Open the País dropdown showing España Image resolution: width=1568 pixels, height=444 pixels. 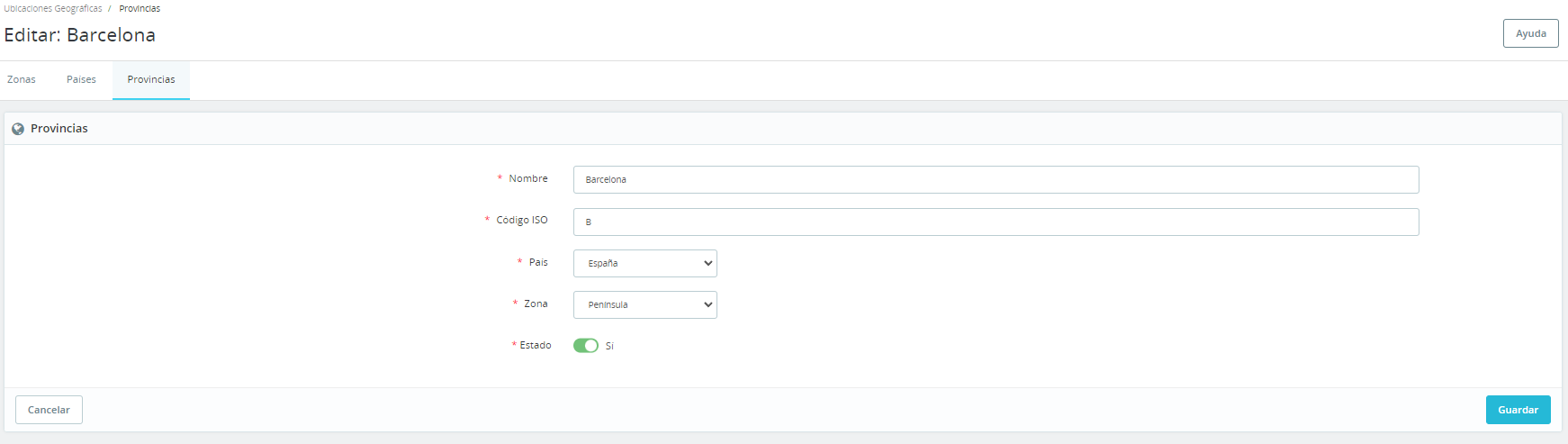pos(645,263)
